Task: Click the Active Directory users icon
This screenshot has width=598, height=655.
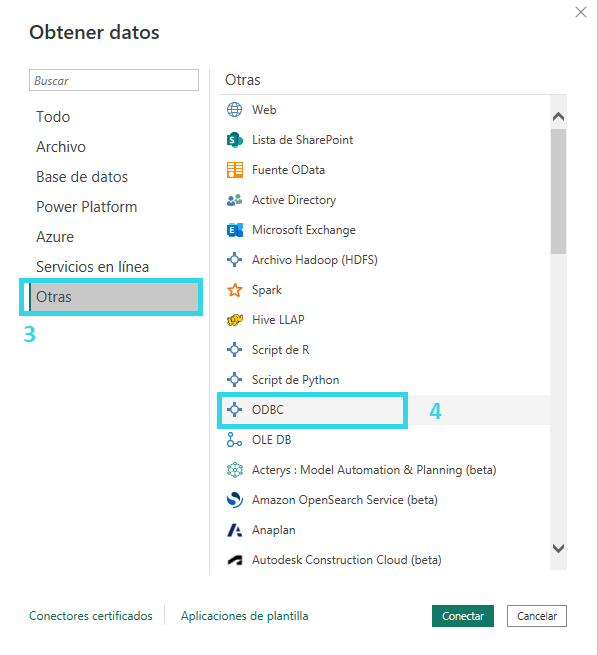Action: point(234,200)
